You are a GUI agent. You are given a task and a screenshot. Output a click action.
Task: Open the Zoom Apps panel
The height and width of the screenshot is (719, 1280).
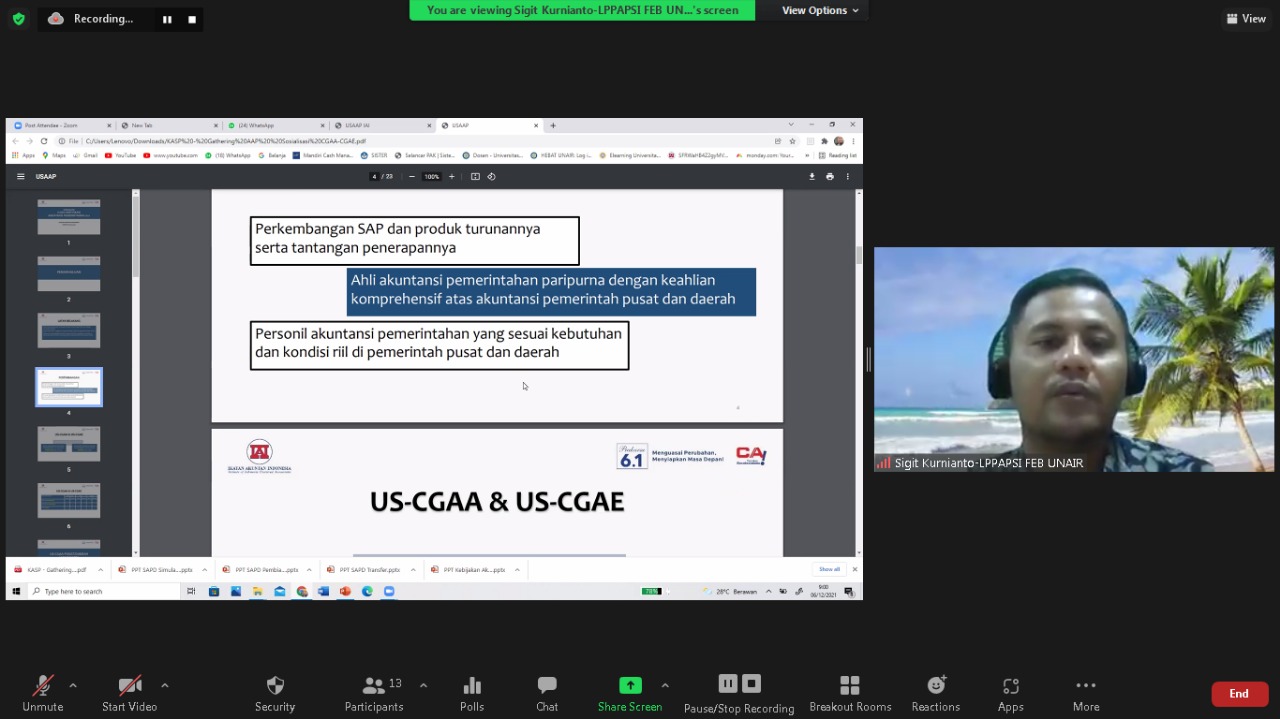coord(1011,693)
